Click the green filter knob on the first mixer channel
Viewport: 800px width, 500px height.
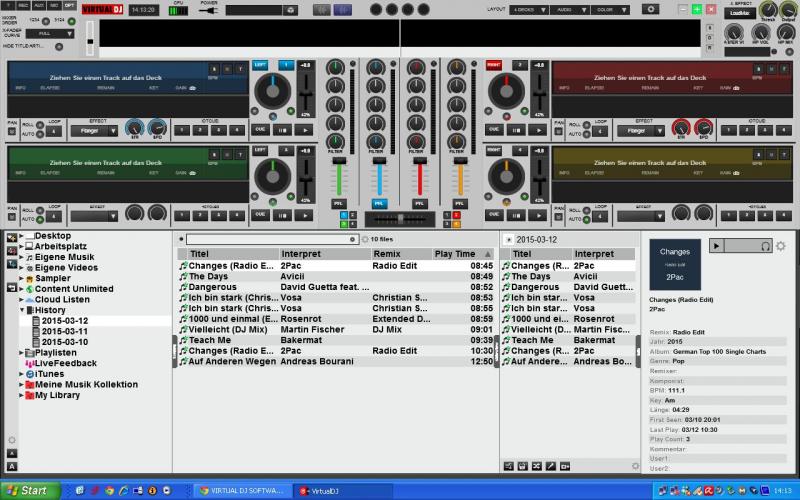point(335,141)
